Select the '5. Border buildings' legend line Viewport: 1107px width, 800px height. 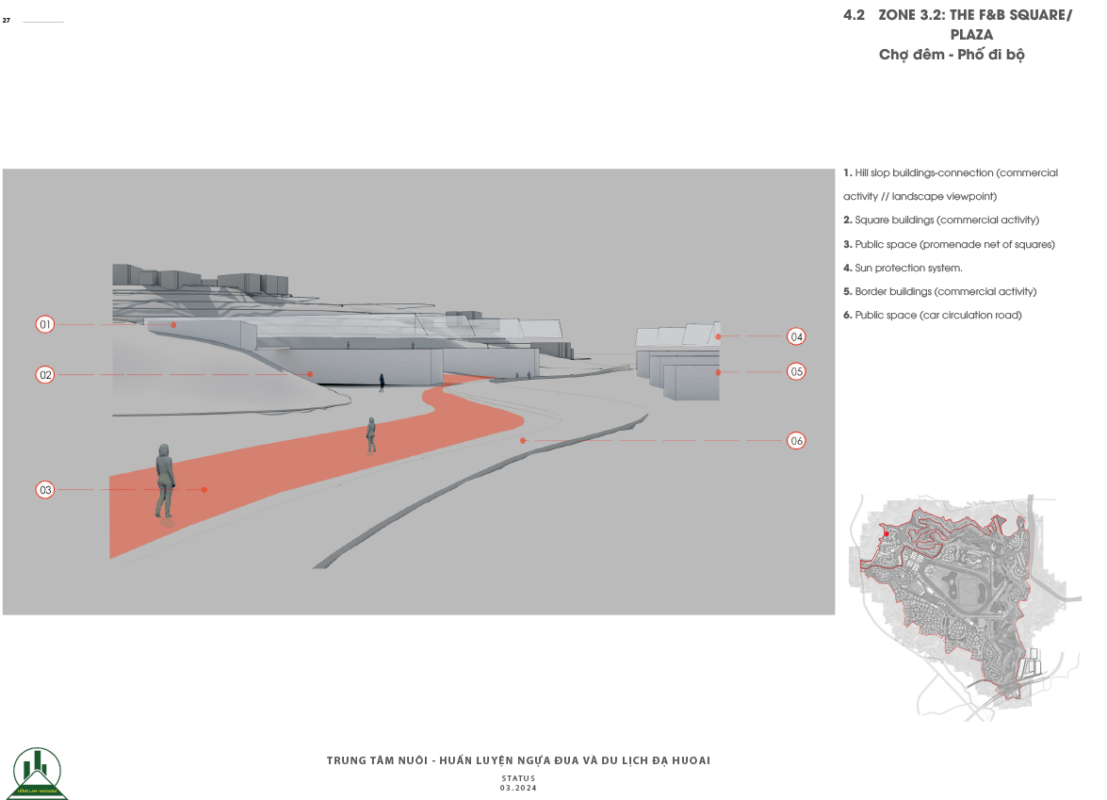point(939,292)
